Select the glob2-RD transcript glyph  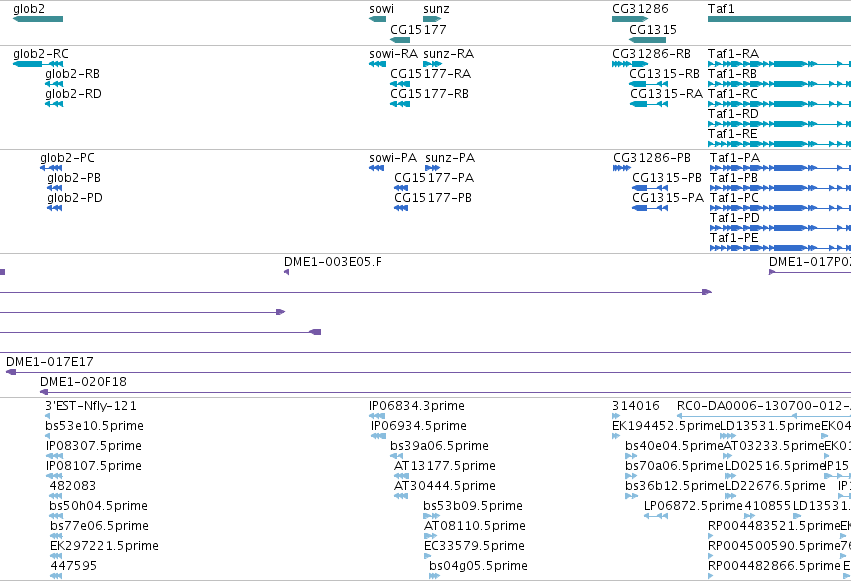(54, 104)
